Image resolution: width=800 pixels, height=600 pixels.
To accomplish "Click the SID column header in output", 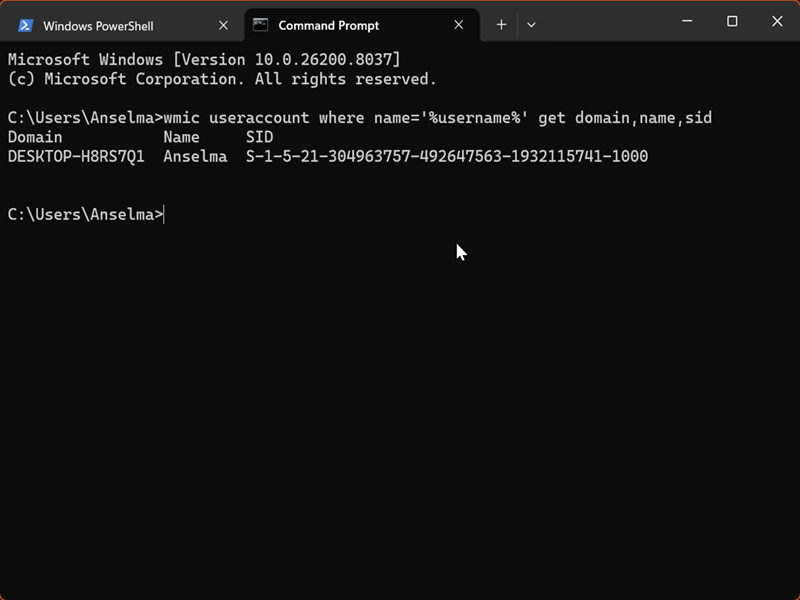I will click(259, 137).
